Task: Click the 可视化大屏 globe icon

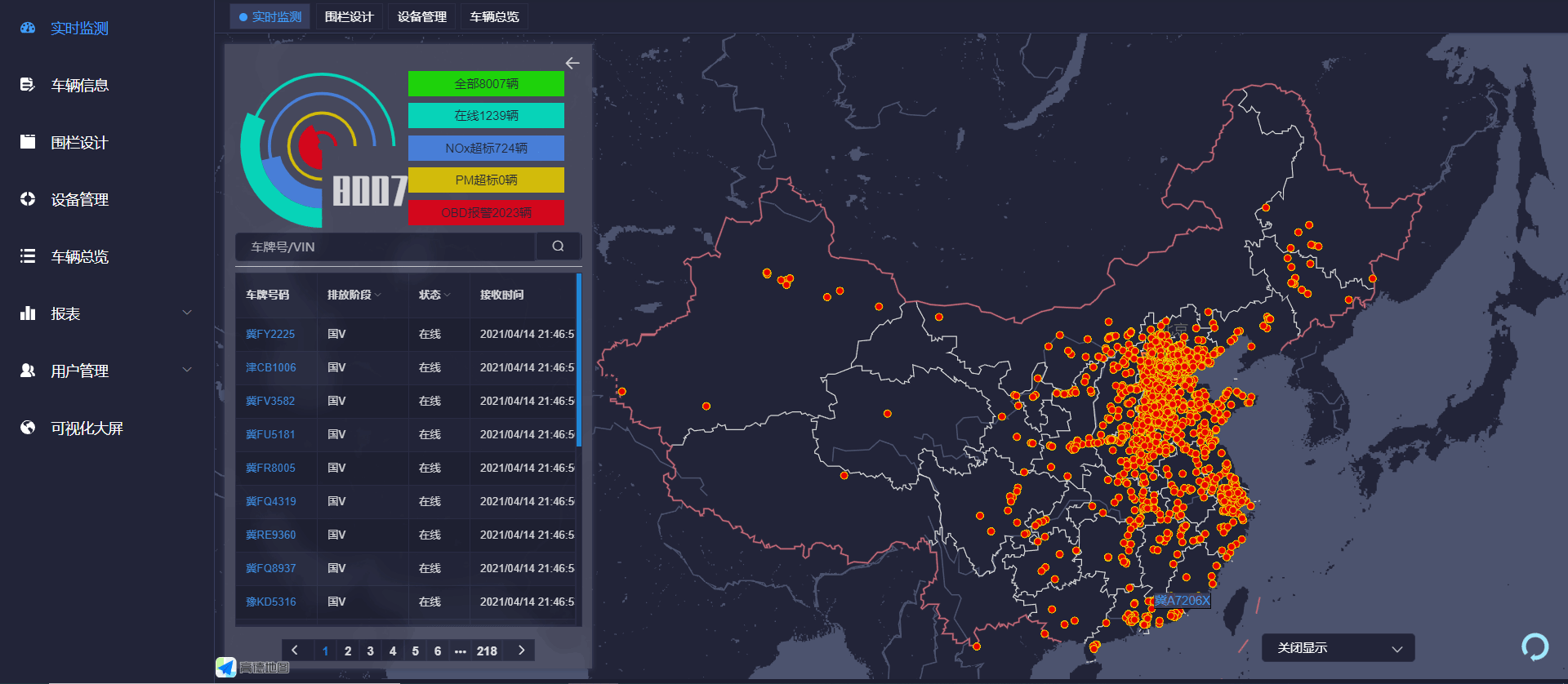Action: [28, 428]
